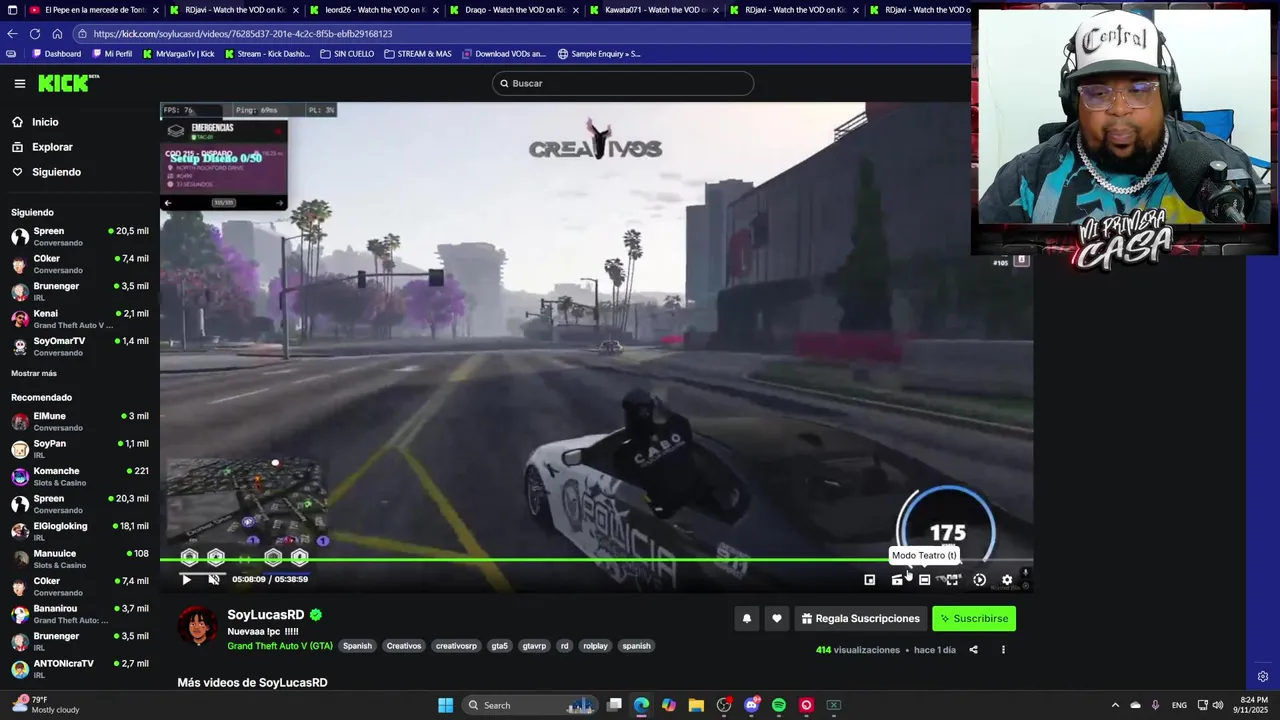
Task: Select the gtavrp tag
Action: (x=535, y=646)
